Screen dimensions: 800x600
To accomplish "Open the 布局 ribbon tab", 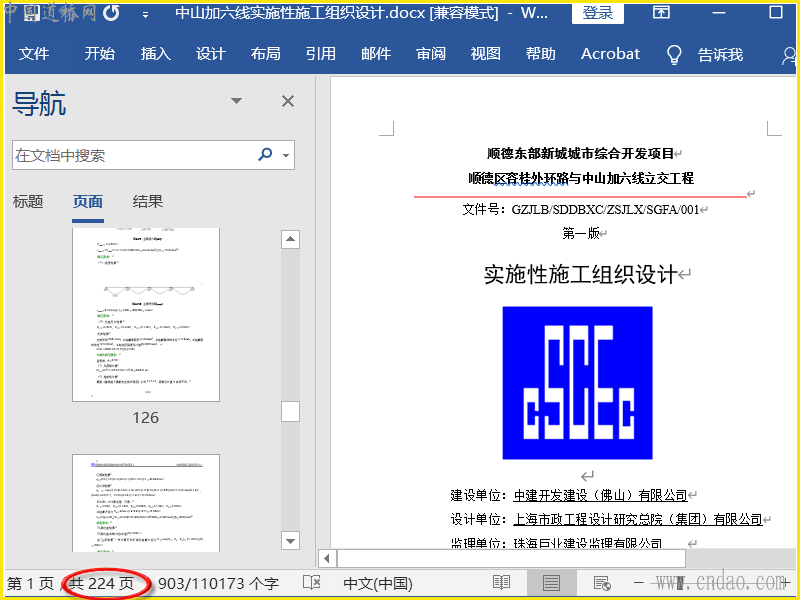I will [x=265, y=54].
